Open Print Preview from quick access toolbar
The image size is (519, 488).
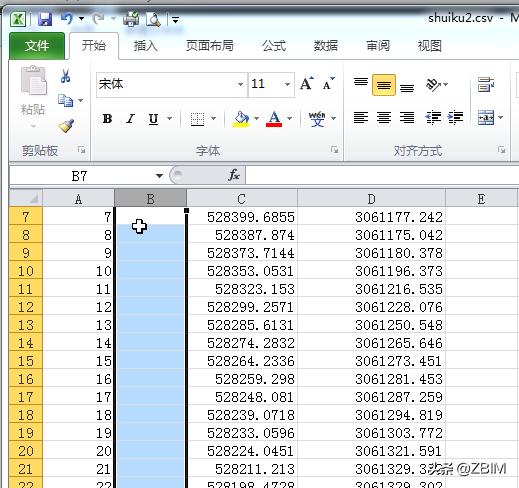tap(153, 19)
